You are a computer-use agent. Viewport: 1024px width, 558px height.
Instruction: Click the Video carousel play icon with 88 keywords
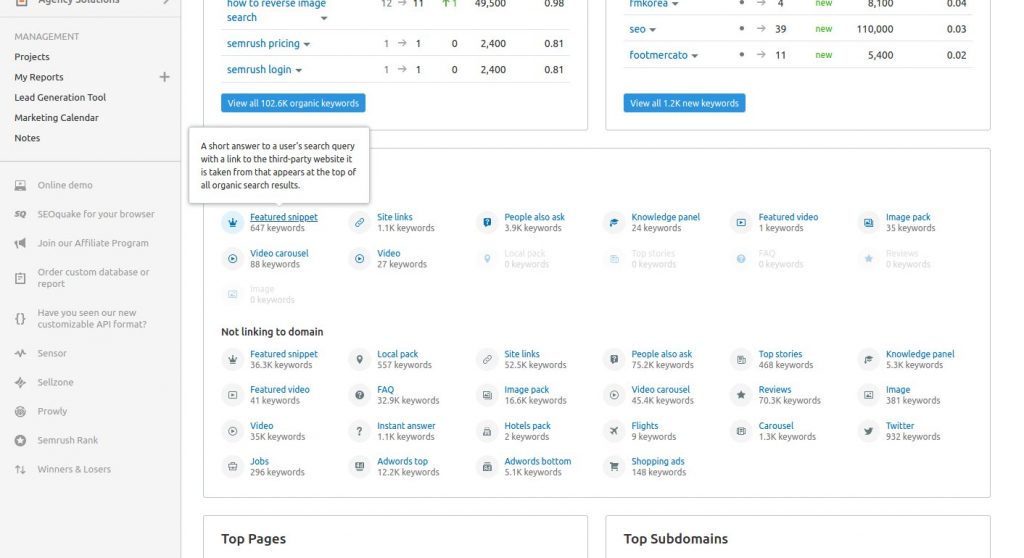(232, 259)
